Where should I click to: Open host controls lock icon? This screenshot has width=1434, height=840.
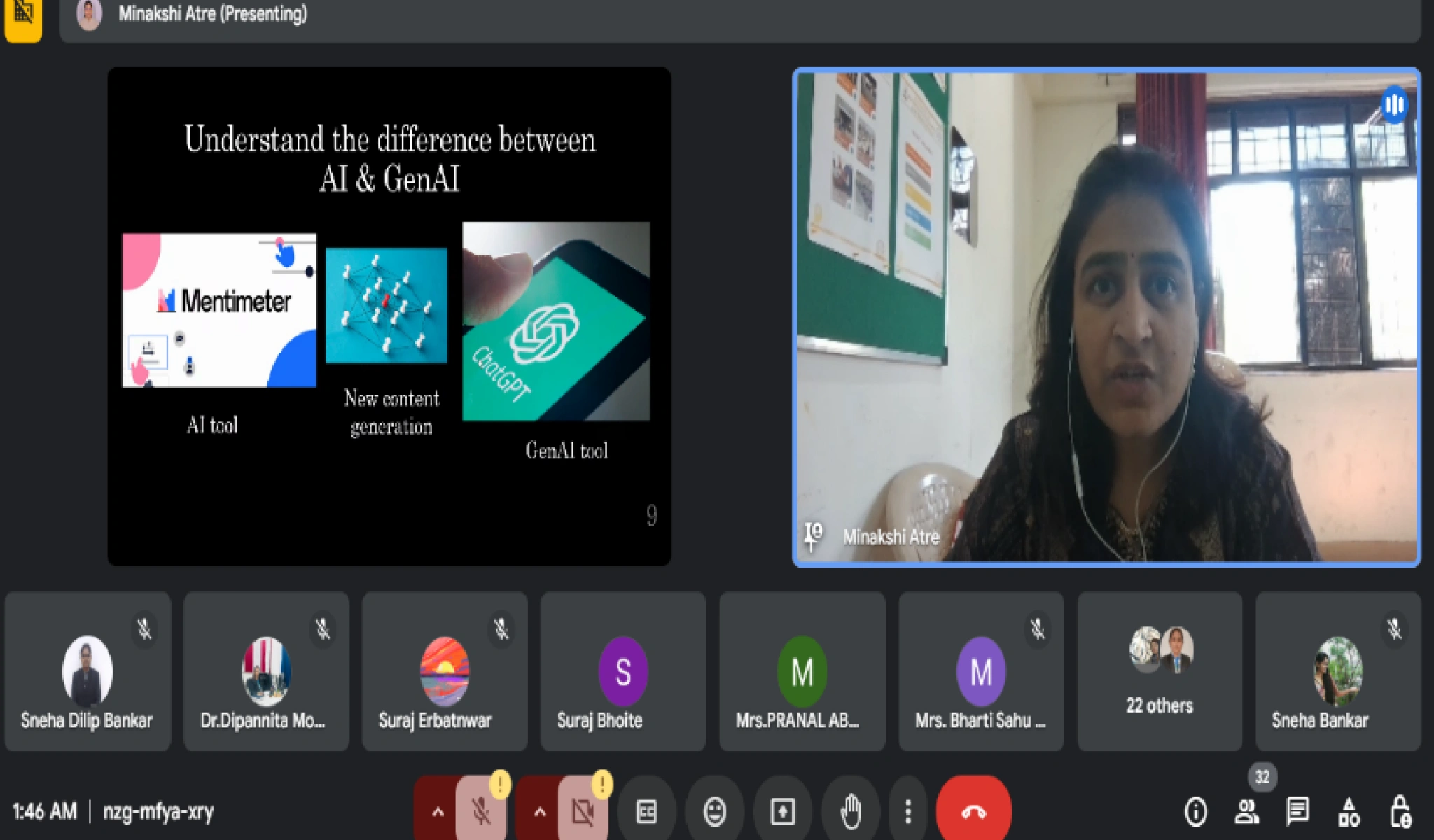pos(1400,811)
